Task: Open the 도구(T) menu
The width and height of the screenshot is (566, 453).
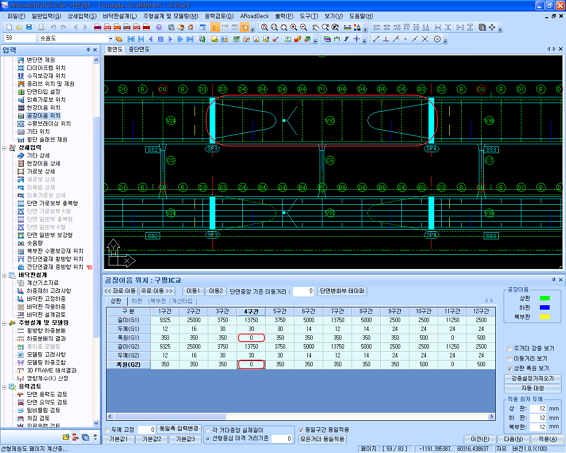Action: [309, 16]
